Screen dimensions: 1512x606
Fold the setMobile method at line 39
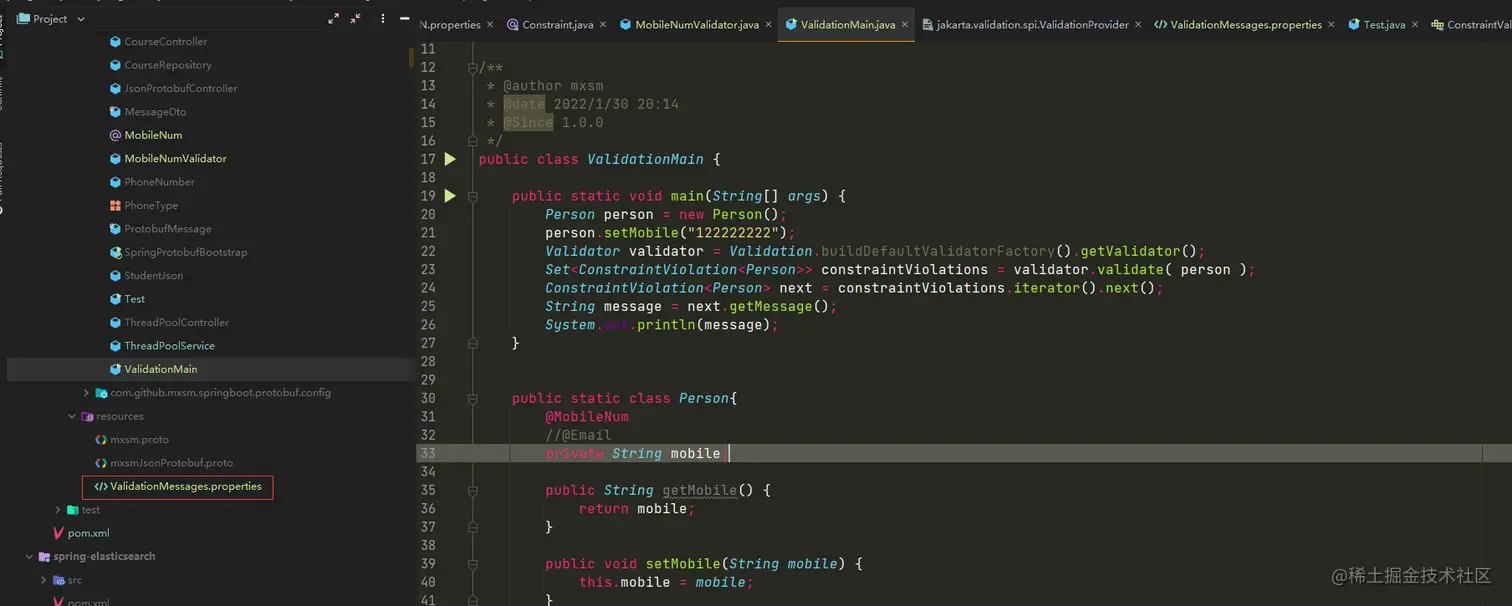tap(473, 564)
